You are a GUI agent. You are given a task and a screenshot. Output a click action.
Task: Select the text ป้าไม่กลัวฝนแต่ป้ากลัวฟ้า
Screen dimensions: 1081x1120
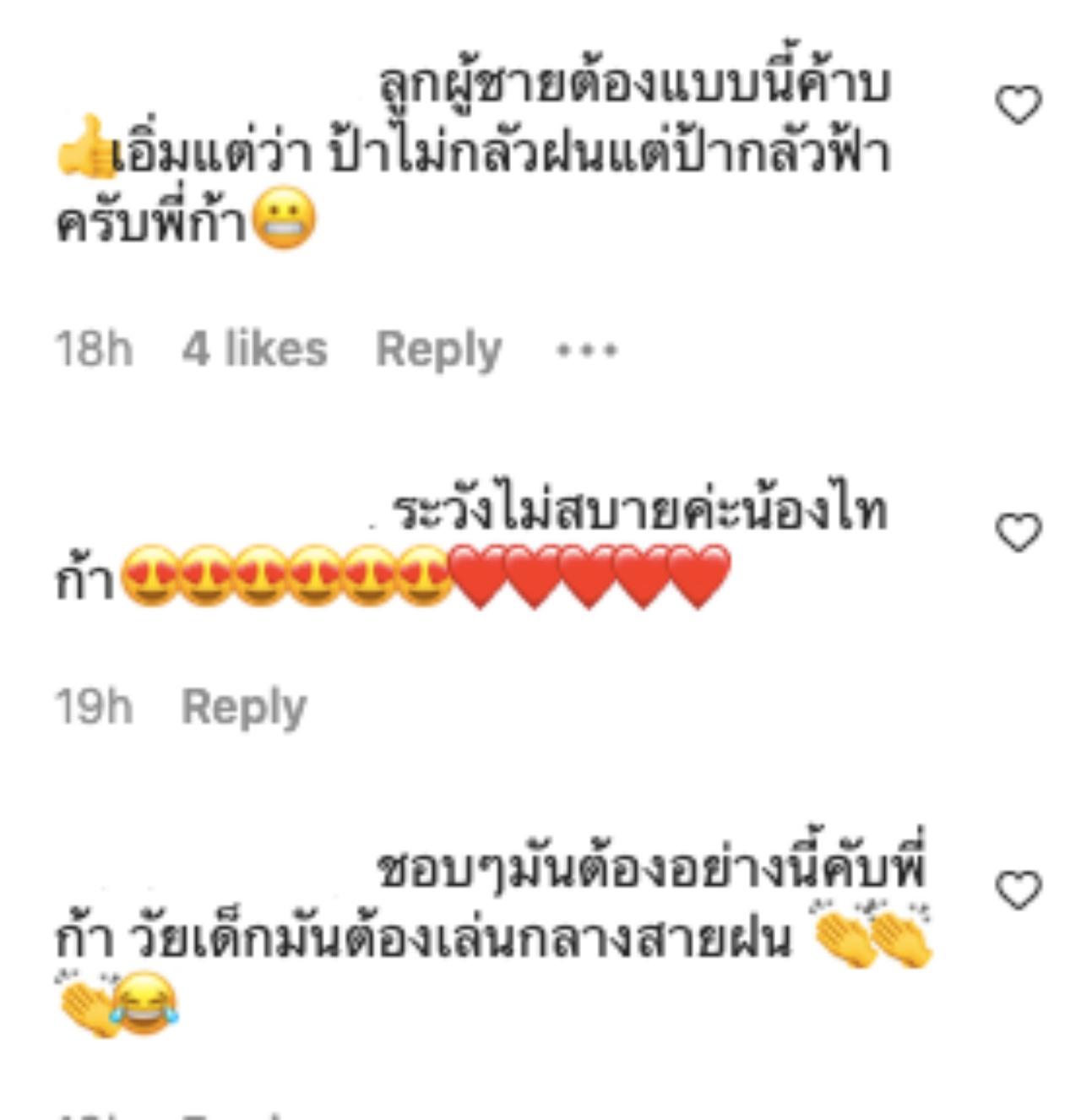(610, 154)
